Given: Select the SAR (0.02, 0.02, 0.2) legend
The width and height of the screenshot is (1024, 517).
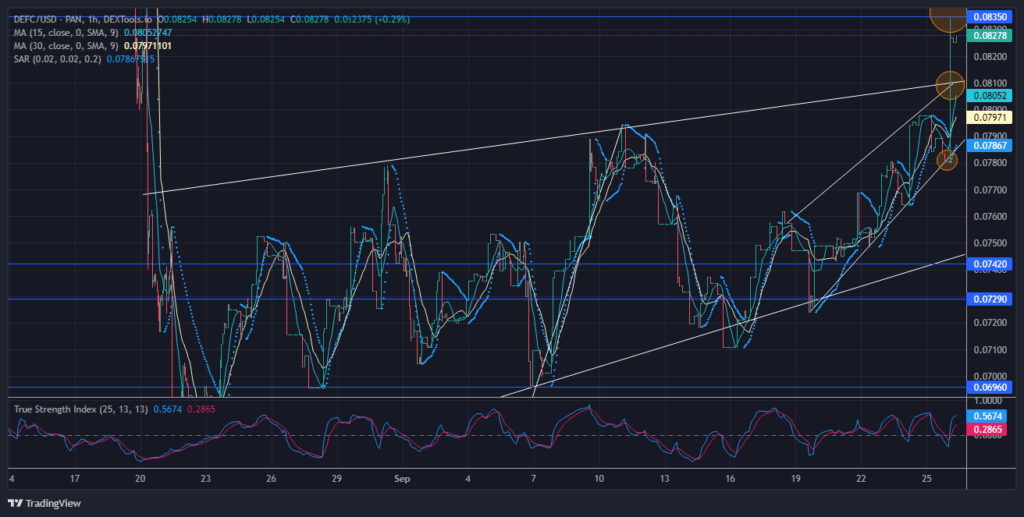Looking at the screenshot, I should (x=58, y=59).
